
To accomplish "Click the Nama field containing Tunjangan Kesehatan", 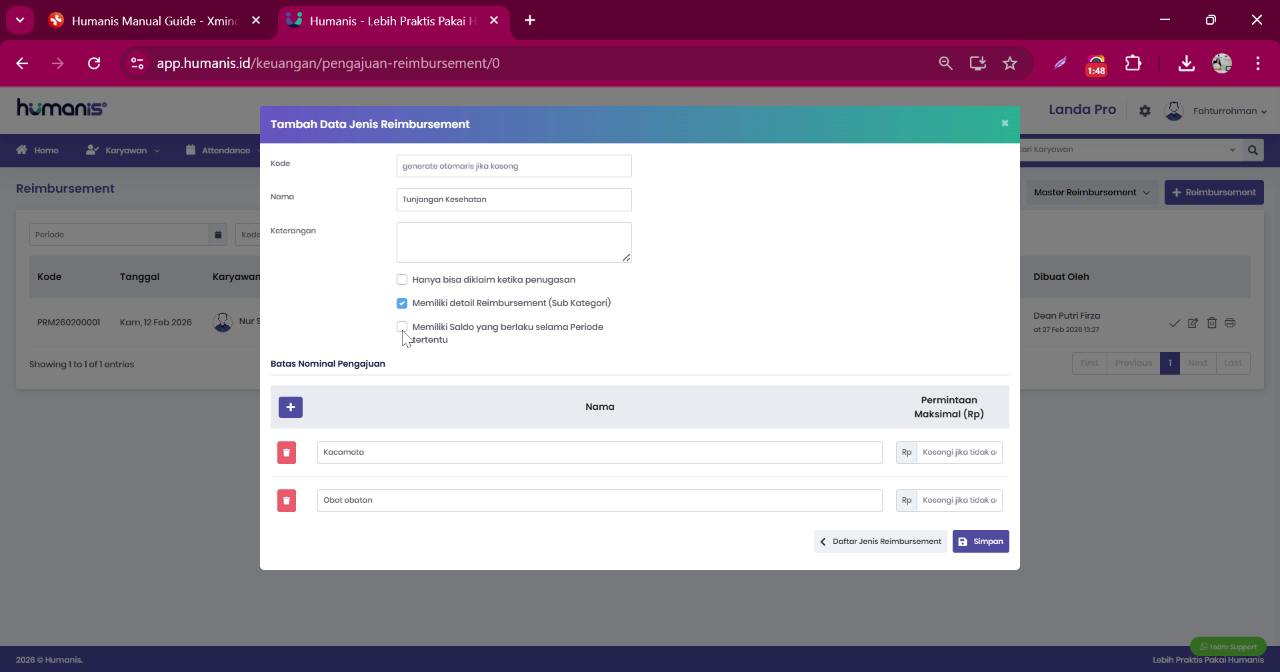I will tap(514, 199).
